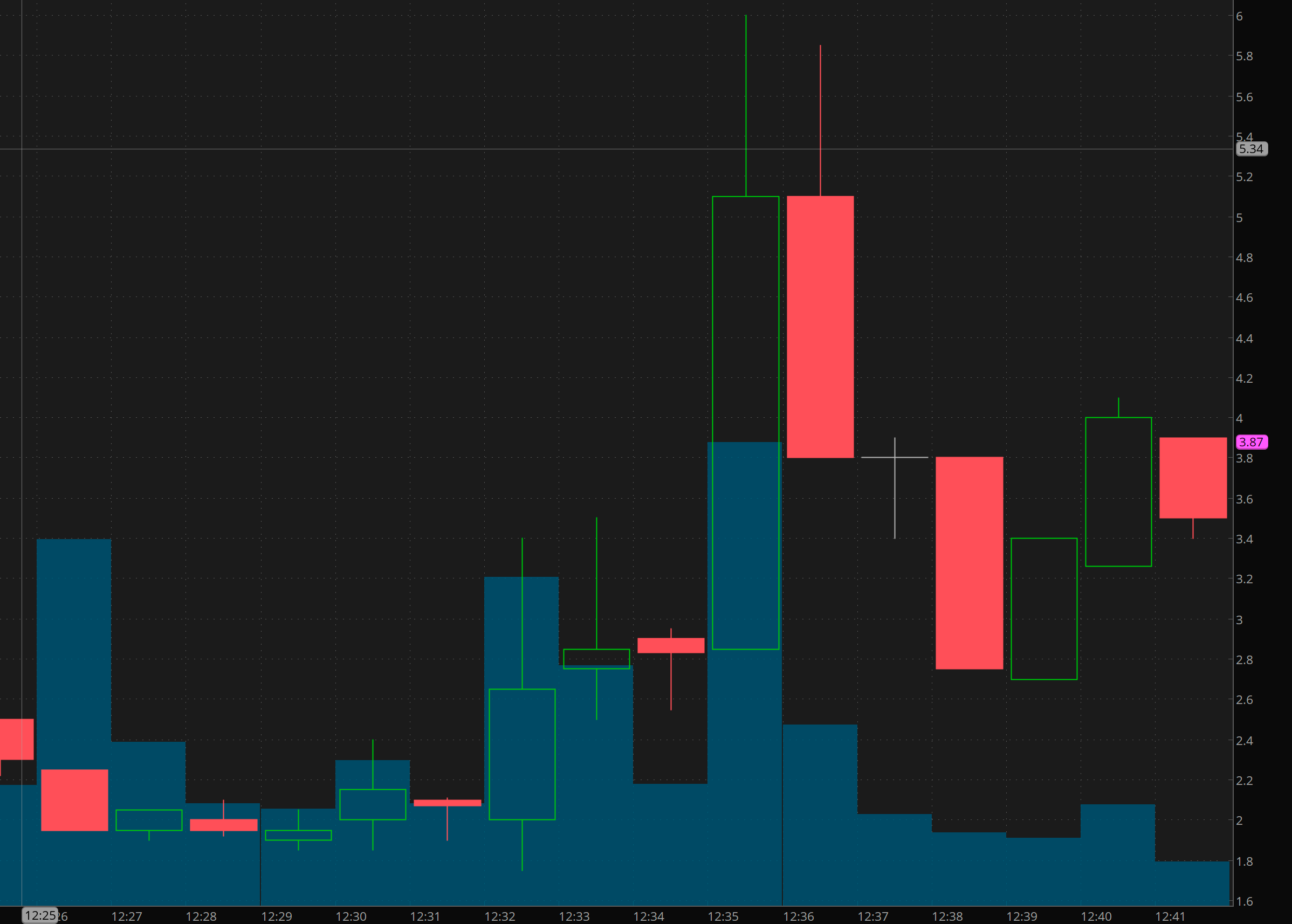1292x924 pixels.
Task: Select the tall green 12:35 candle body
Action: (746, 422)
